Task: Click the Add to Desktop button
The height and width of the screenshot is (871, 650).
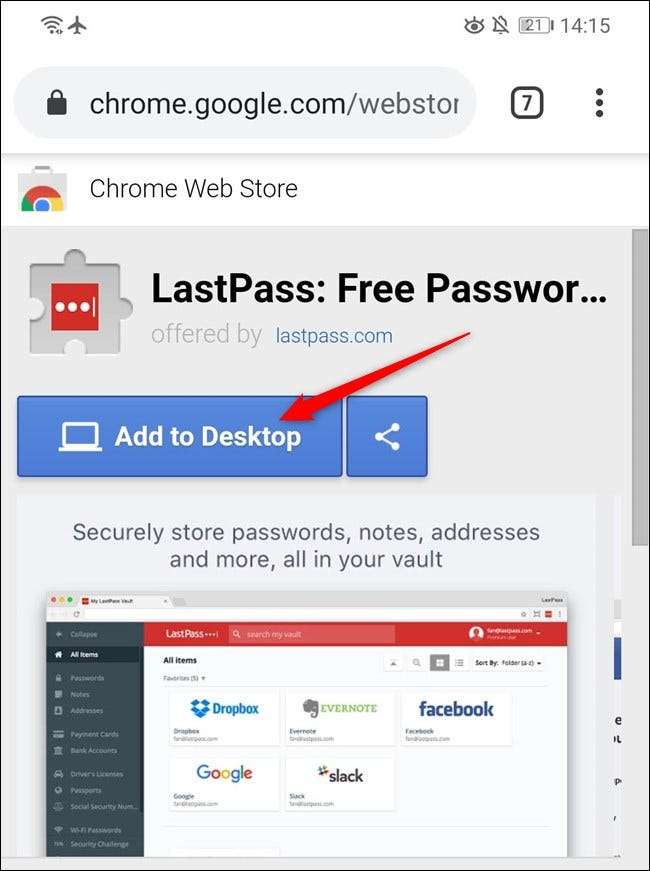Action: 179,436
